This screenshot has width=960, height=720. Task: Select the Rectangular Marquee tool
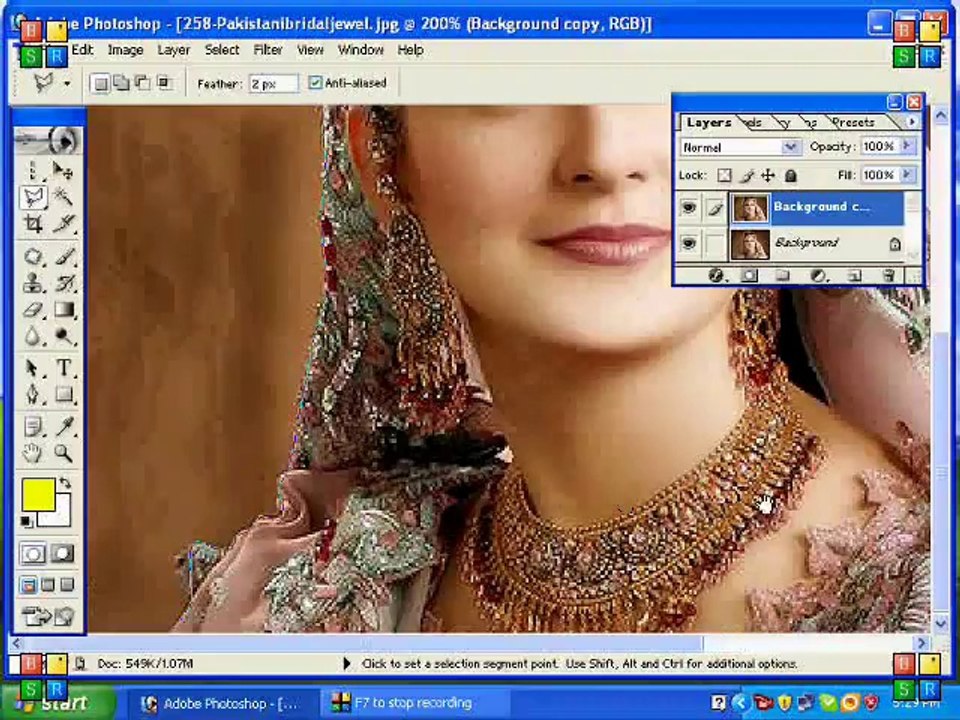pyautogui.click(x=33, y=170)
